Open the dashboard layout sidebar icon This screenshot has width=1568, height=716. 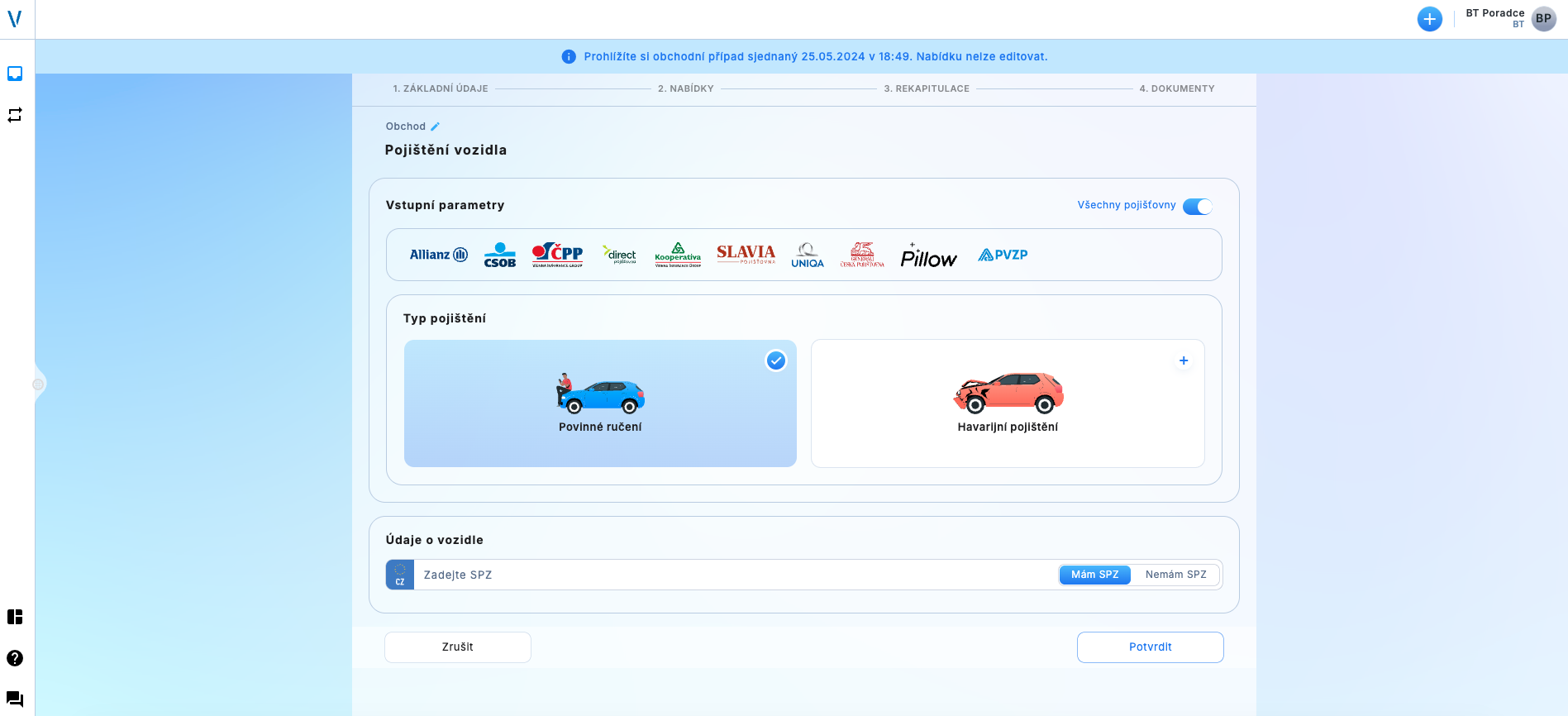[15, 617]
